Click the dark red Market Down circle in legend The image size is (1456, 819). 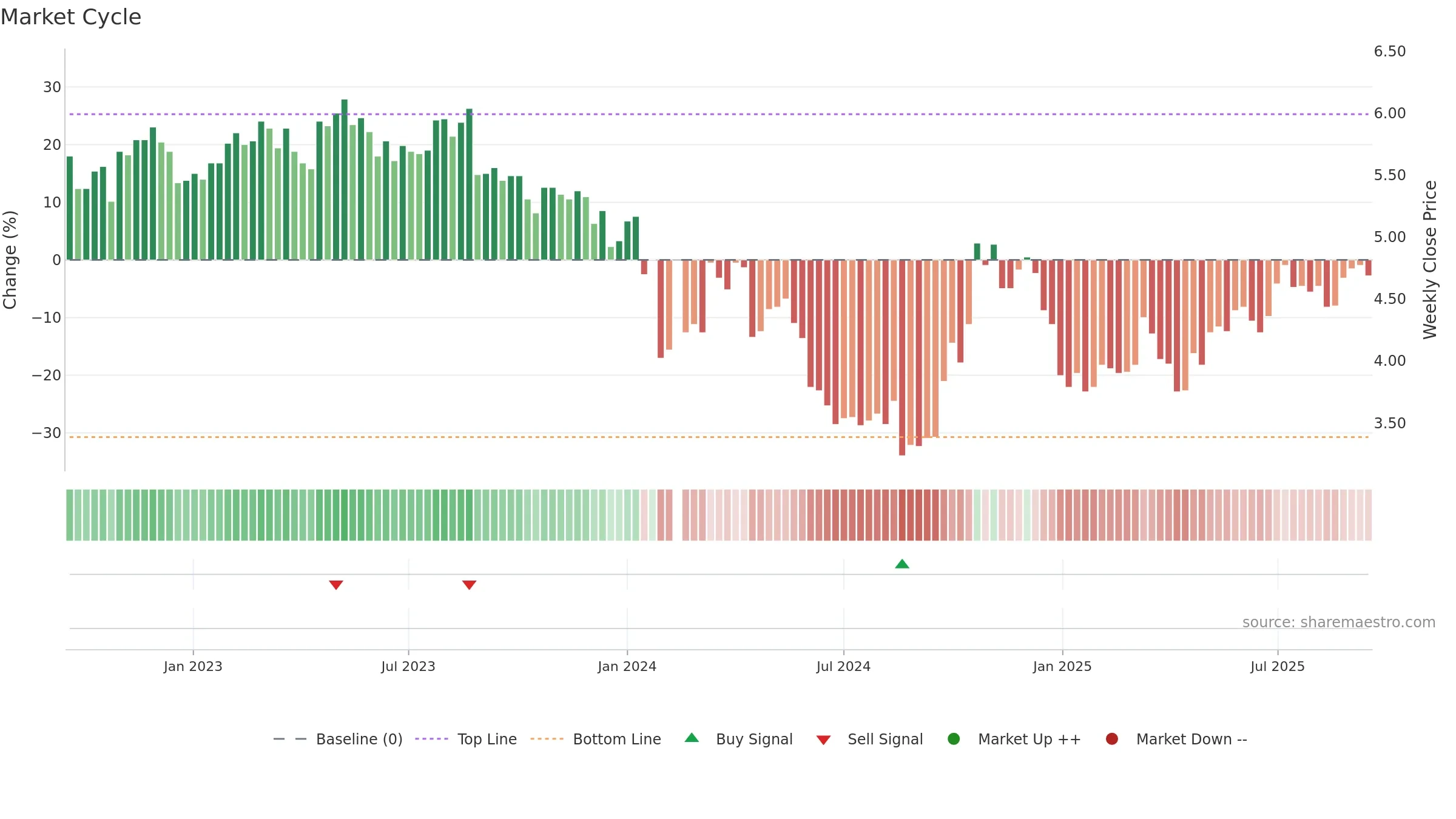pyautogui.click(x=1112, y=739)
